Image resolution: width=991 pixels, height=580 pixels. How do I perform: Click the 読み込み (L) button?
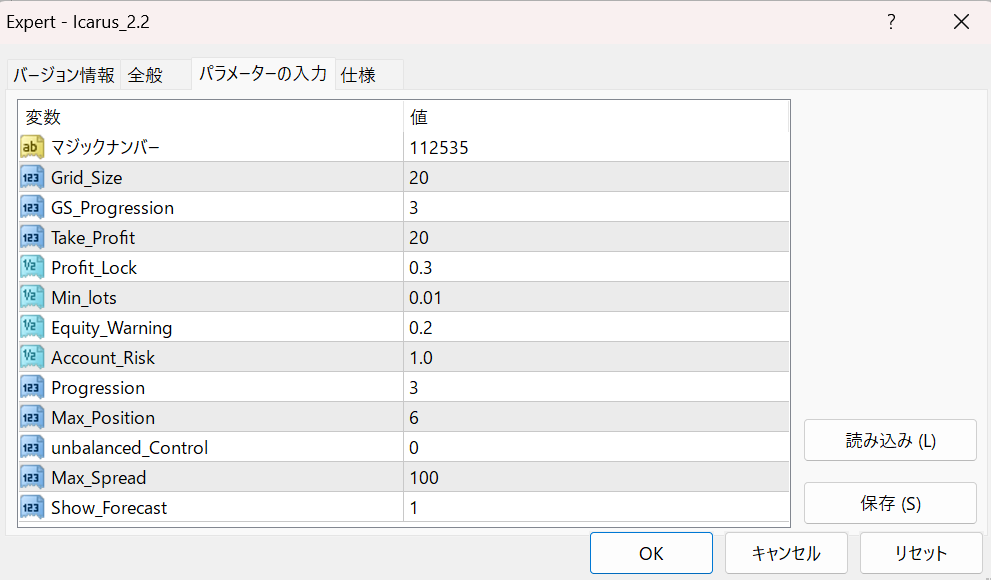pos(890,440)
